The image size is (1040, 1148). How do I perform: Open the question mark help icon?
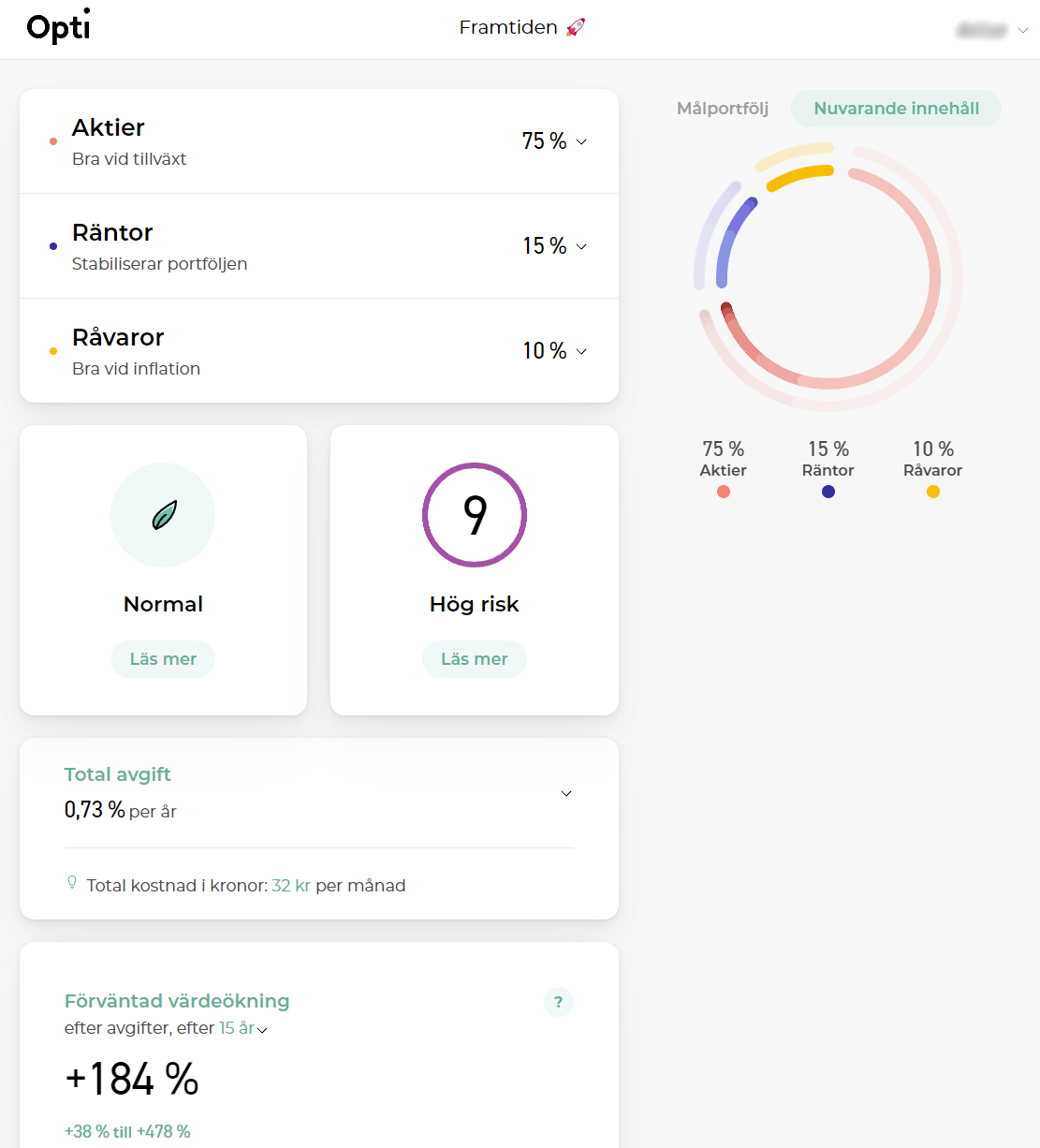click(x=559, y=1002)
